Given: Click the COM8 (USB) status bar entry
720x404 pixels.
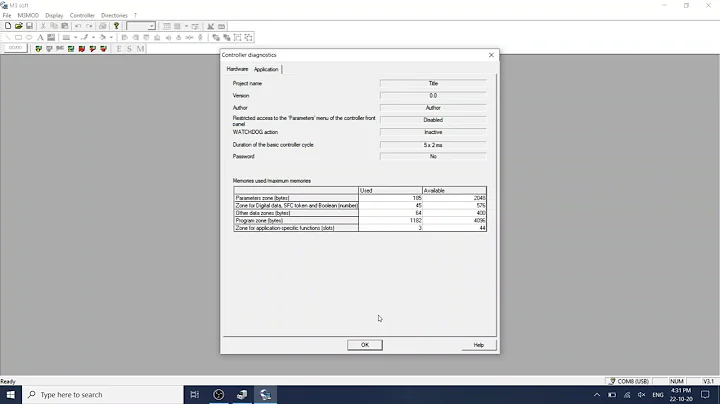Looking at the screenshot, I should tap(629, 381).
